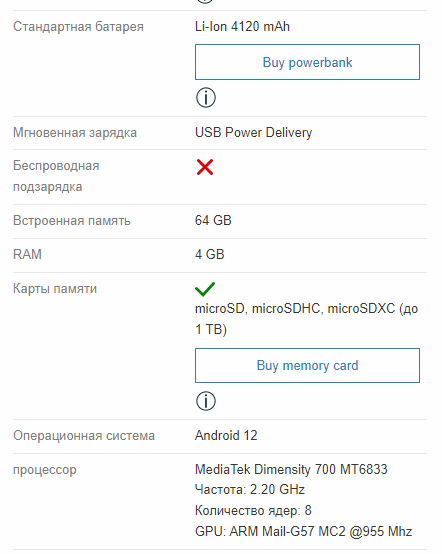Click the red cross for wireless charging
Viewport: 442px width, 554px height.
click(x=205, y=167)
